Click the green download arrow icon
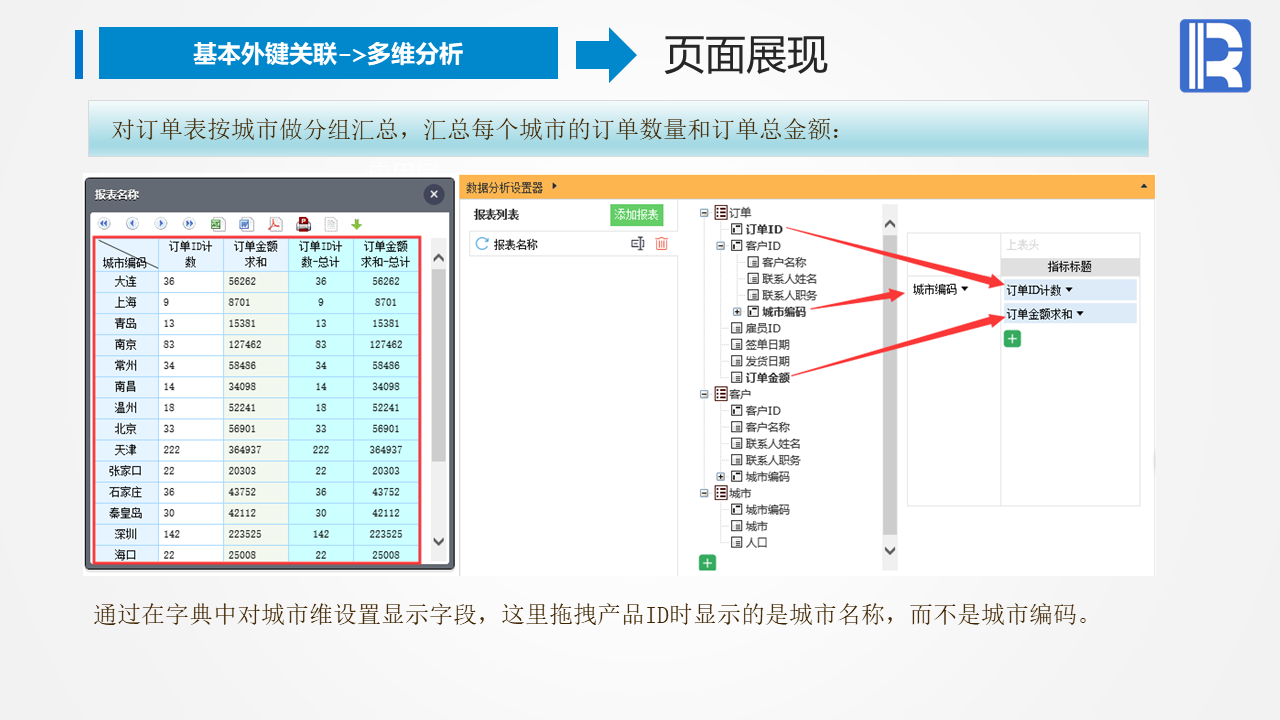The image size is (1280, 720). [356, 224]
